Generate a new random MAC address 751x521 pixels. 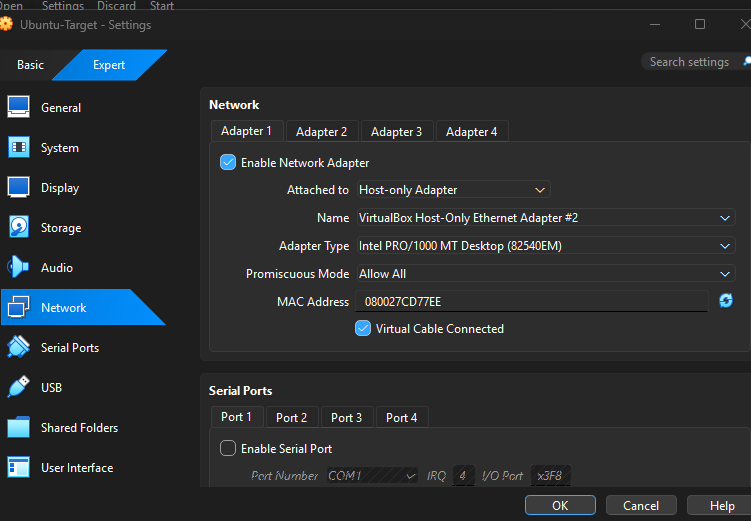point(726,301)
